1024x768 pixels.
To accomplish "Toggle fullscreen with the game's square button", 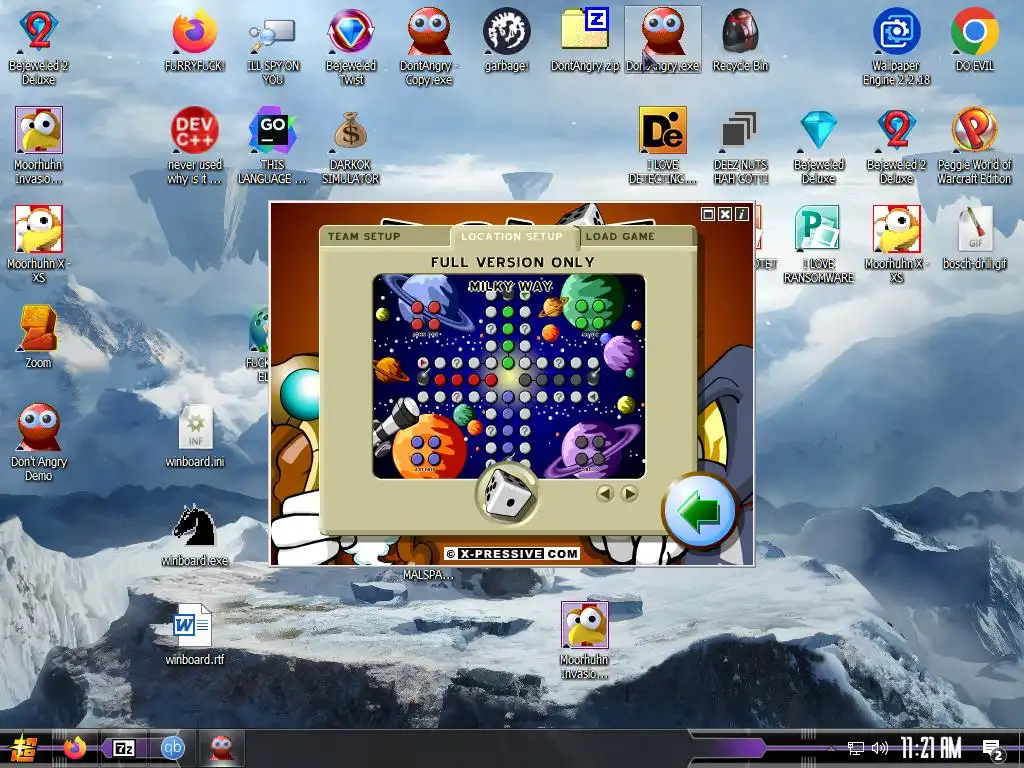I will click(708, 214).
